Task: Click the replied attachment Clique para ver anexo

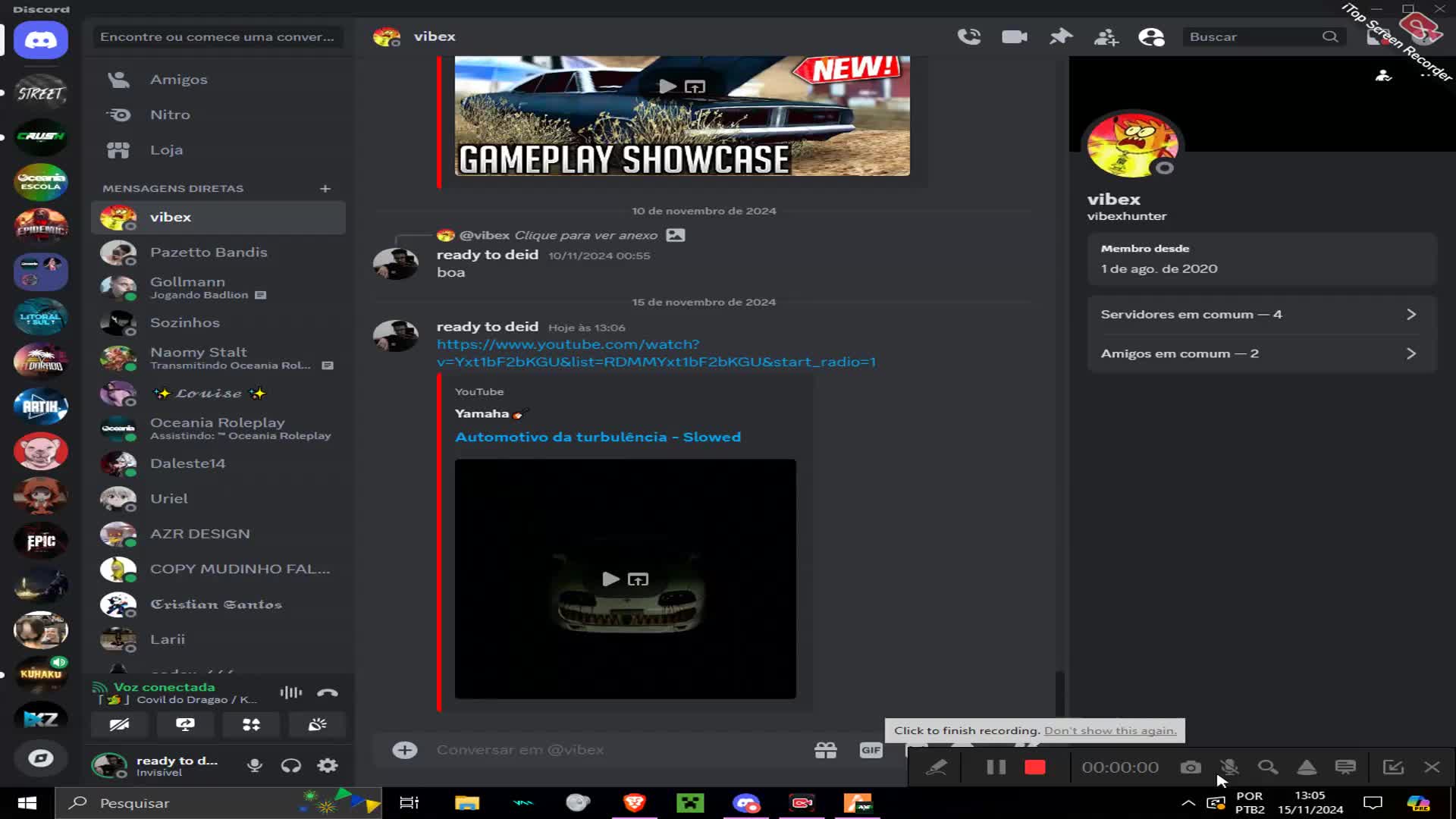Action: coord(586,235)
